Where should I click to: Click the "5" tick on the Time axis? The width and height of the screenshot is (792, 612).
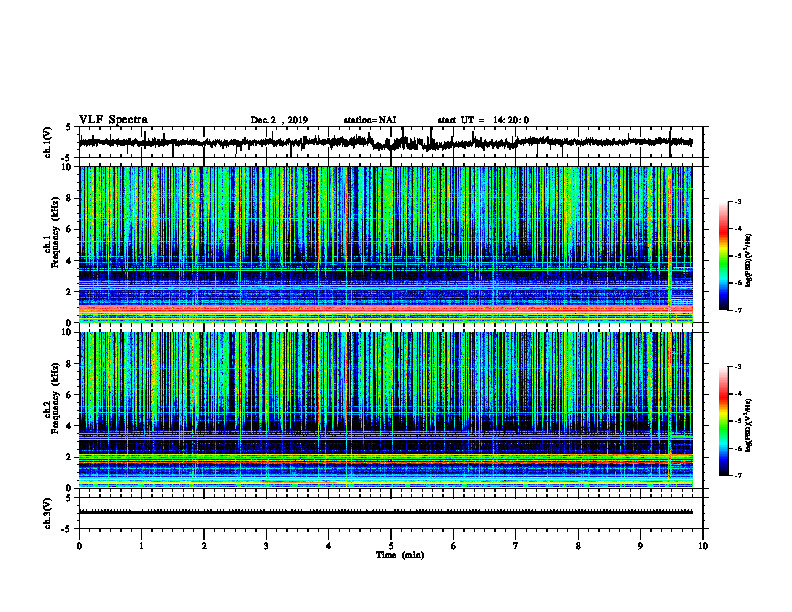(391, 546)
